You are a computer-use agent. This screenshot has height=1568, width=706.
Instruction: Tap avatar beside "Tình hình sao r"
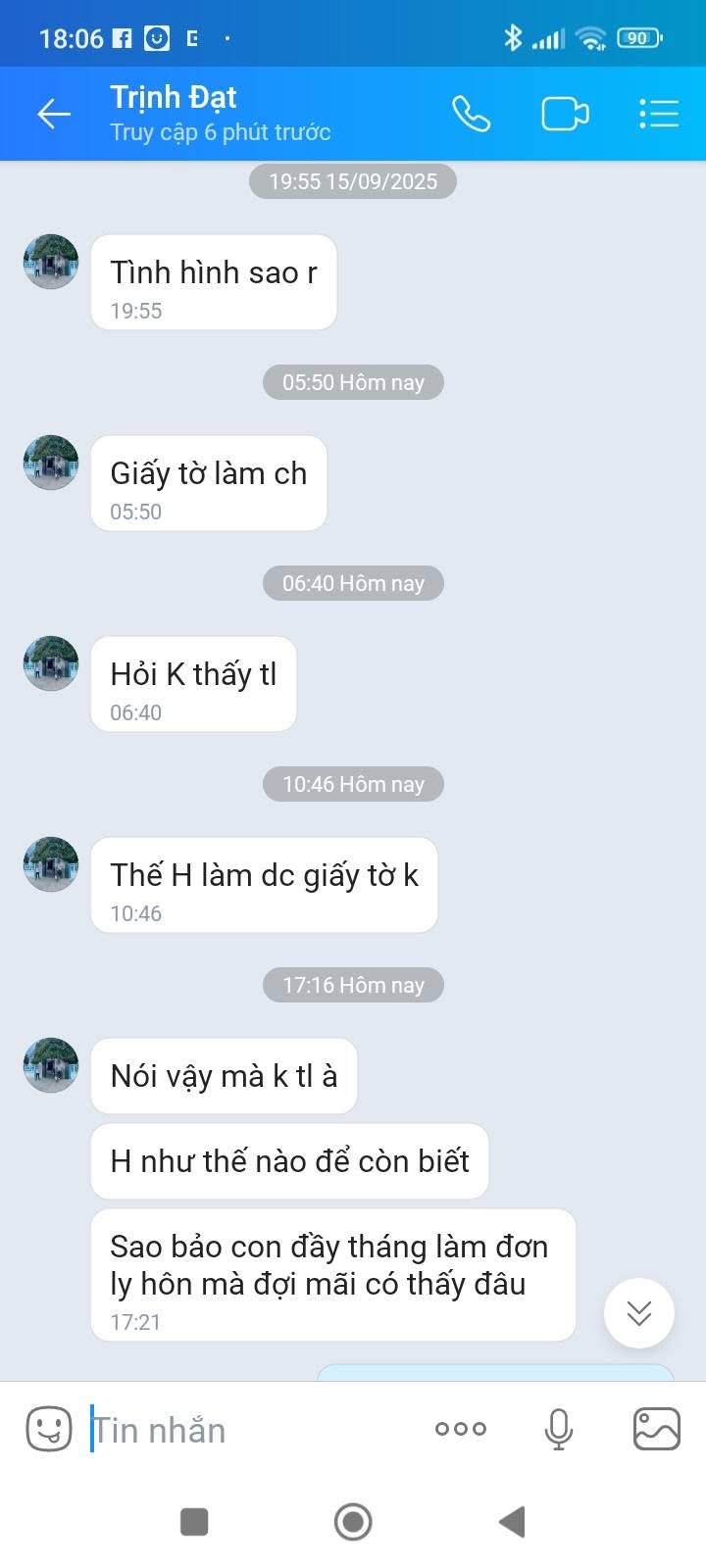point(51,262)
